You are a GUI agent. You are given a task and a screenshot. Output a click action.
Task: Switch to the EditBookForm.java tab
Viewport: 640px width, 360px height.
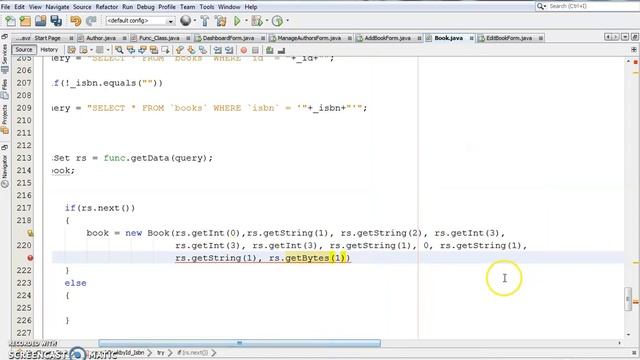click(x=509, y=38)
